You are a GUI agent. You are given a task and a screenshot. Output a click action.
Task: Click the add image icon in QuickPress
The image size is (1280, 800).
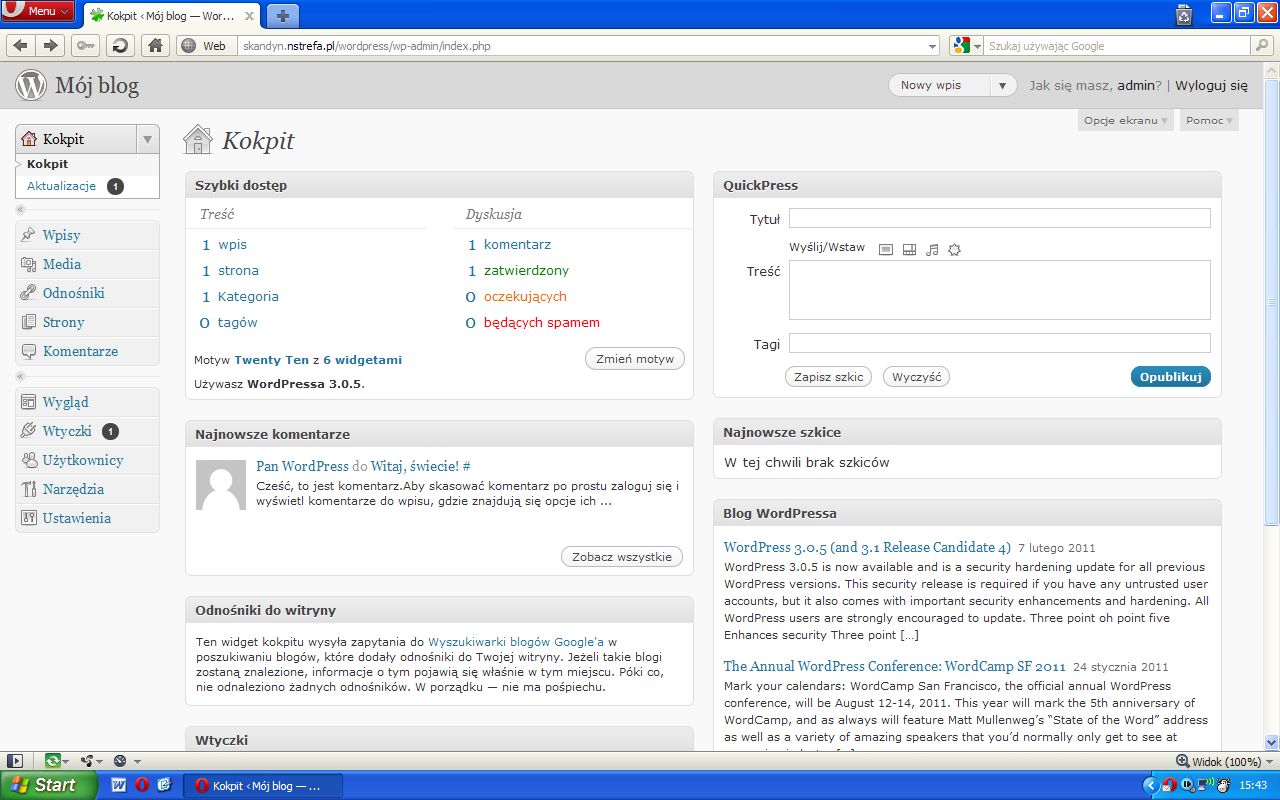(x=886, y=250)
